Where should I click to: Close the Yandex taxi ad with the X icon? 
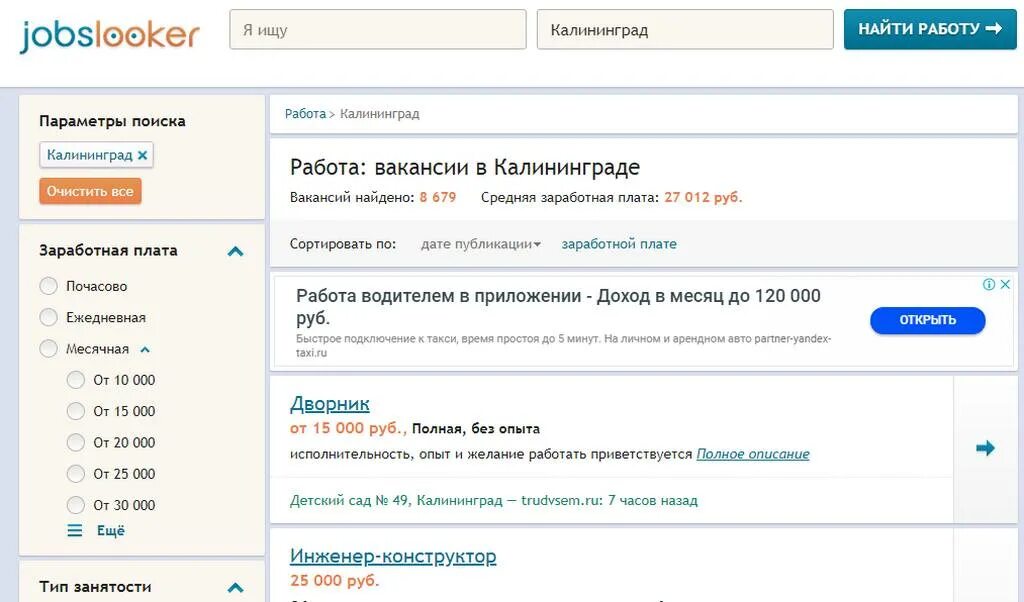tap(1005, 284)
